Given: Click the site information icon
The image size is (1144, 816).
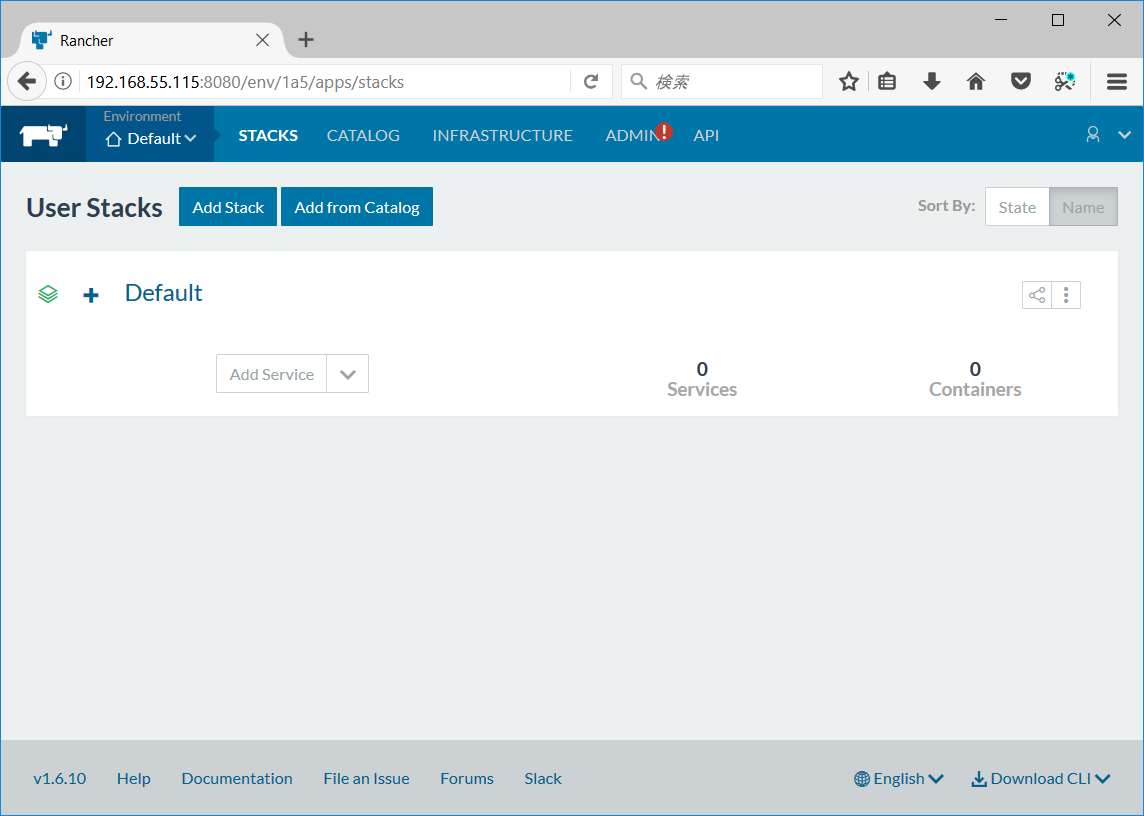Looking at the screenshot, I should (63, 81).
